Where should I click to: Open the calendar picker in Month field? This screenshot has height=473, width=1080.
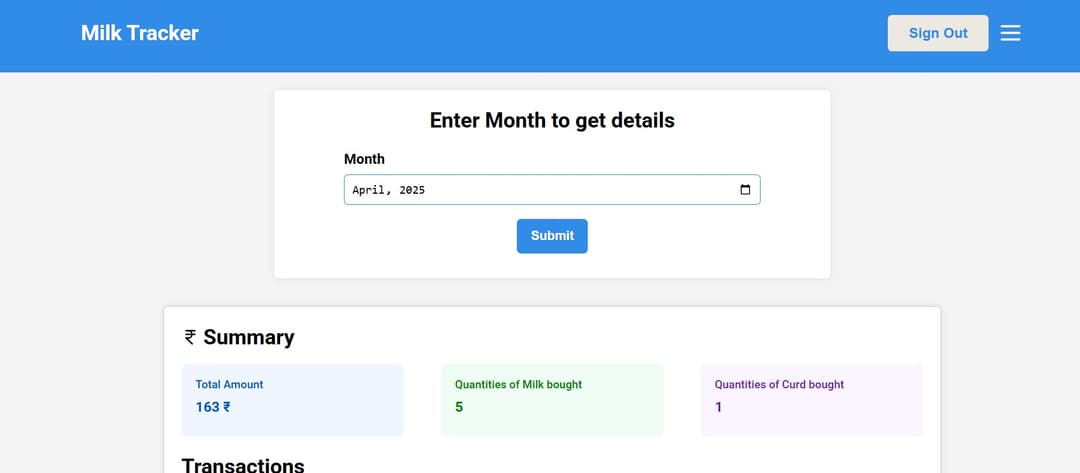coord(745,190)
